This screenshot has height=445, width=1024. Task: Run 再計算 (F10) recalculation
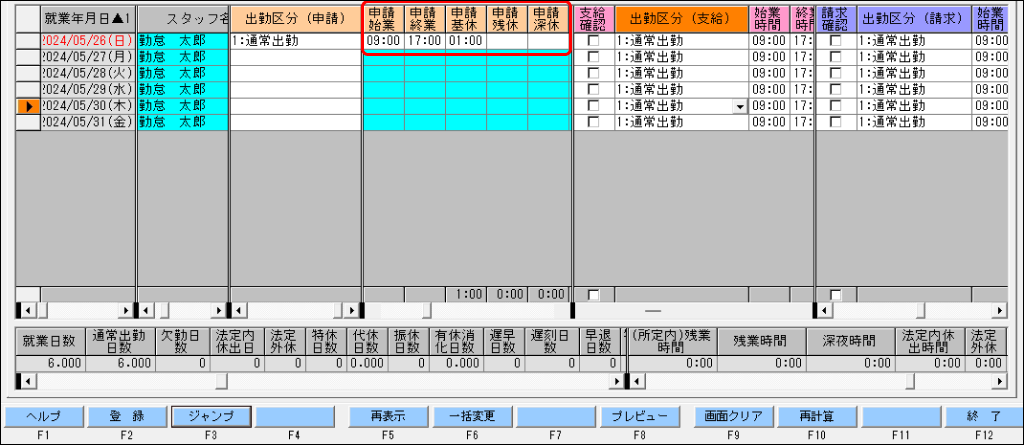click(817, 416)
